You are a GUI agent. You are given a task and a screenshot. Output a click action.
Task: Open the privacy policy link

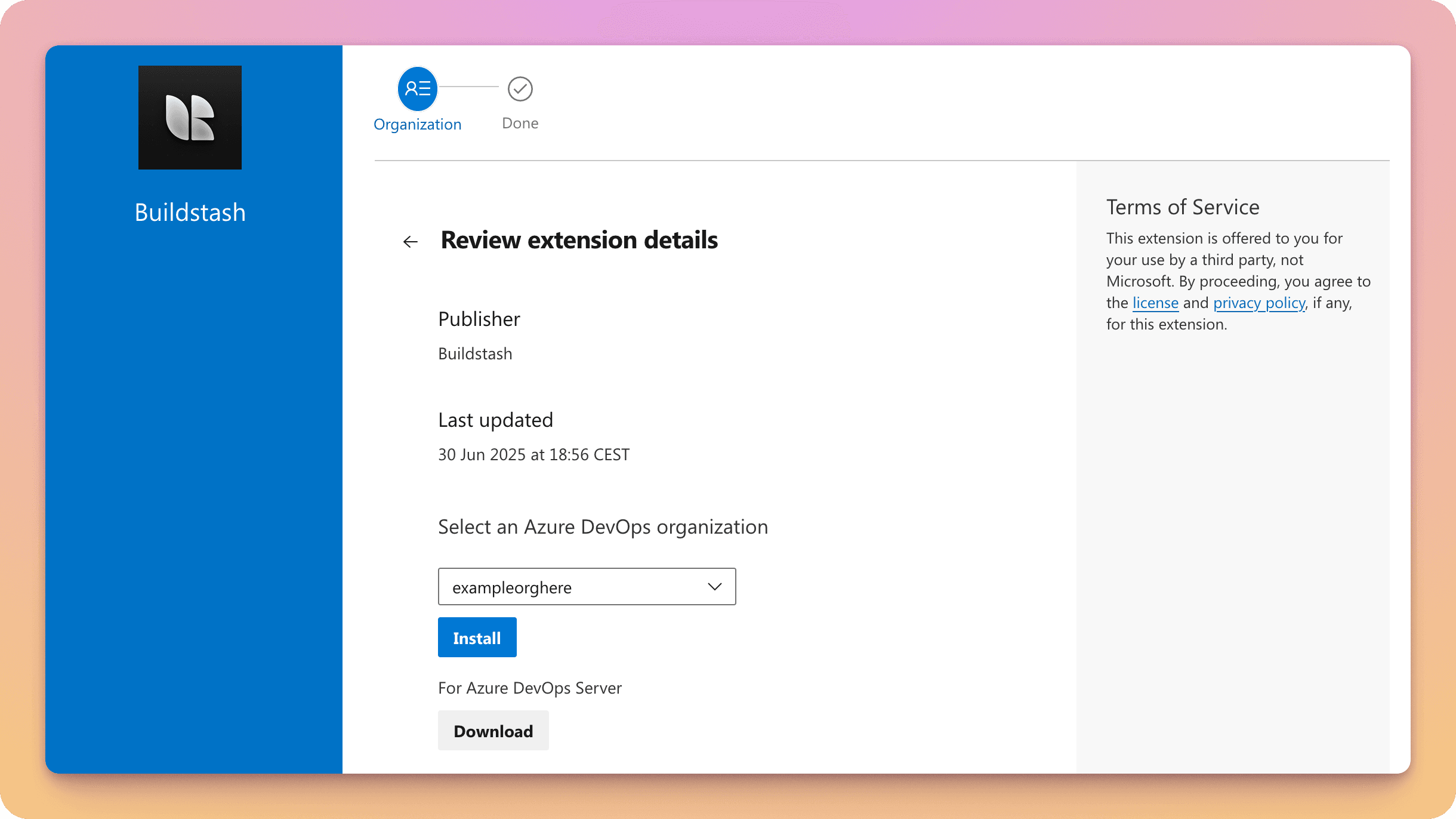[1258, 303]
